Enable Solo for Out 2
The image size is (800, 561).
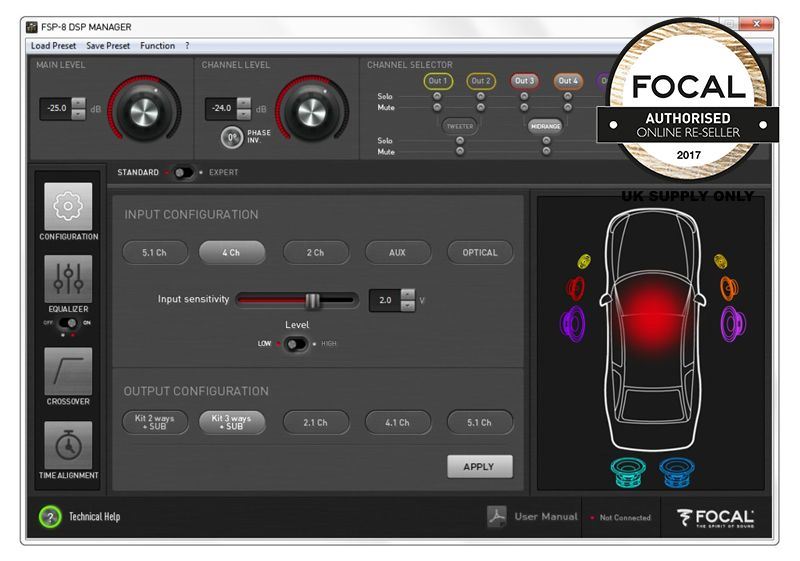pos(481,96)
